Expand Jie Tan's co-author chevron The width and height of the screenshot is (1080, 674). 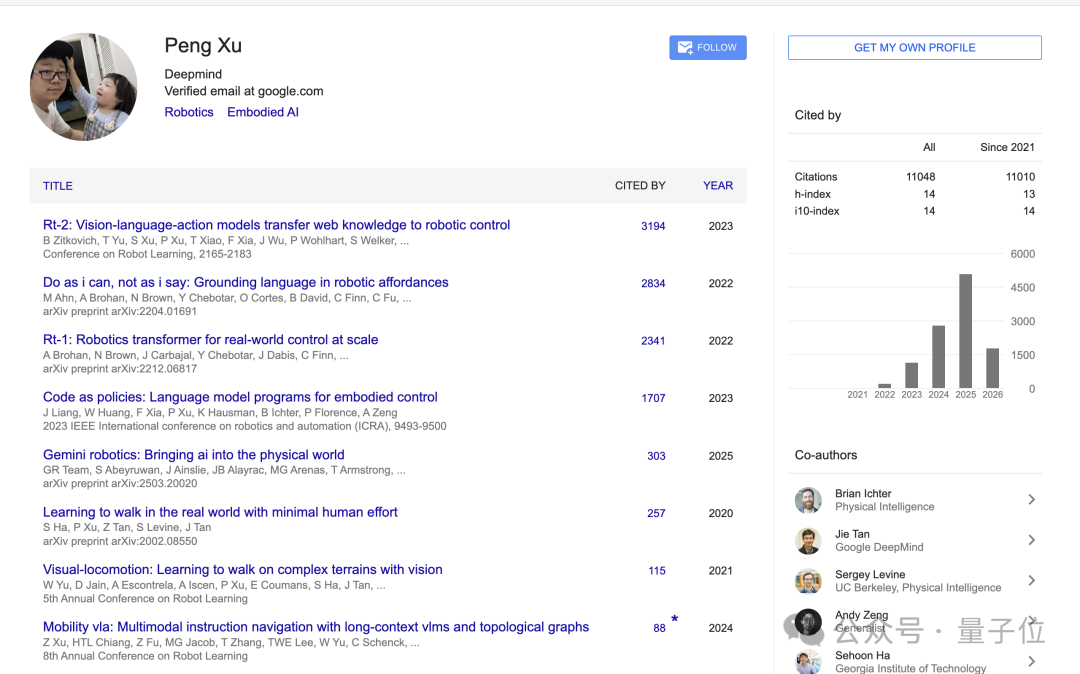click(1031, 540)
